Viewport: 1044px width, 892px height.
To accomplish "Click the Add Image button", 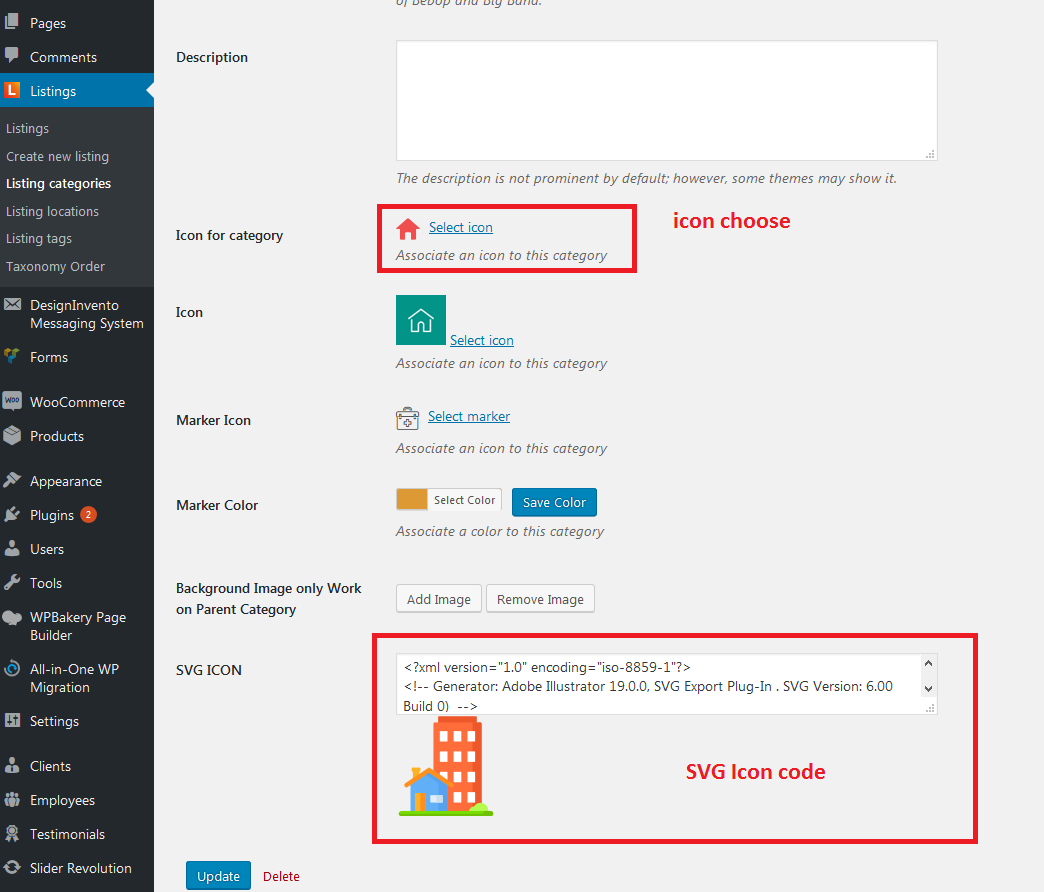I will click(x=439, y=599).
